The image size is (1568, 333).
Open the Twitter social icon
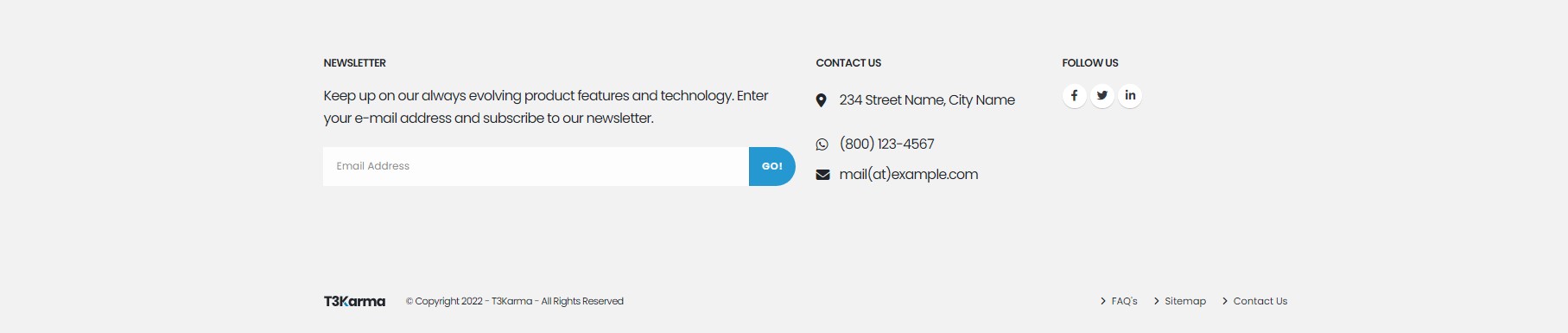click(x=1102, y=95)
